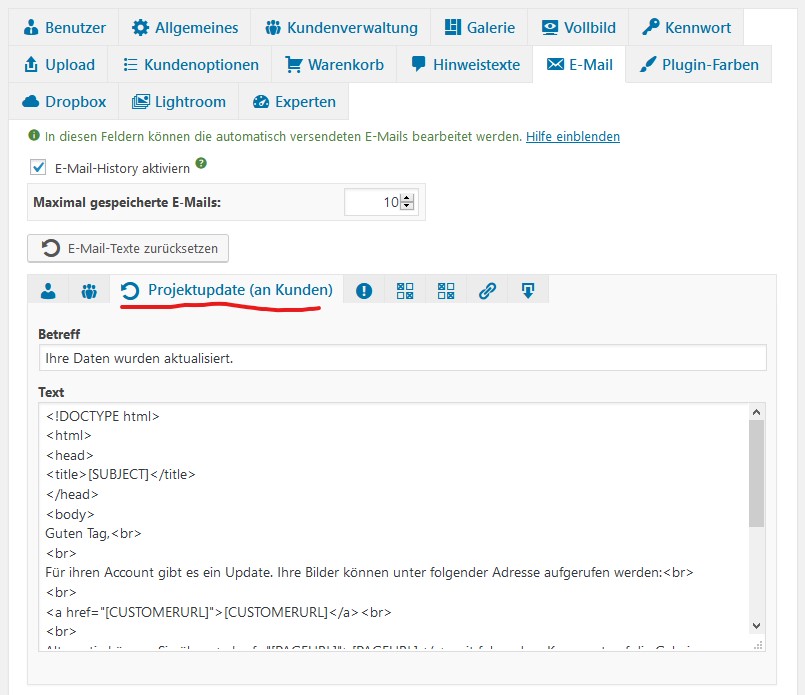Open the user group email tab icon
Screen dimensions: 805x695
(89, 291)
